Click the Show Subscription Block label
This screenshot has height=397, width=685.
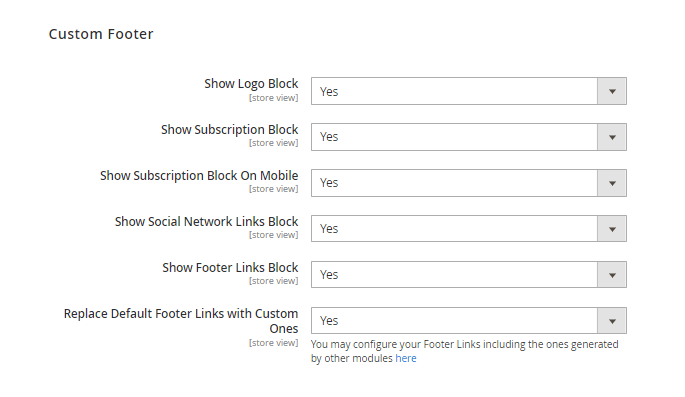[229, 130]
